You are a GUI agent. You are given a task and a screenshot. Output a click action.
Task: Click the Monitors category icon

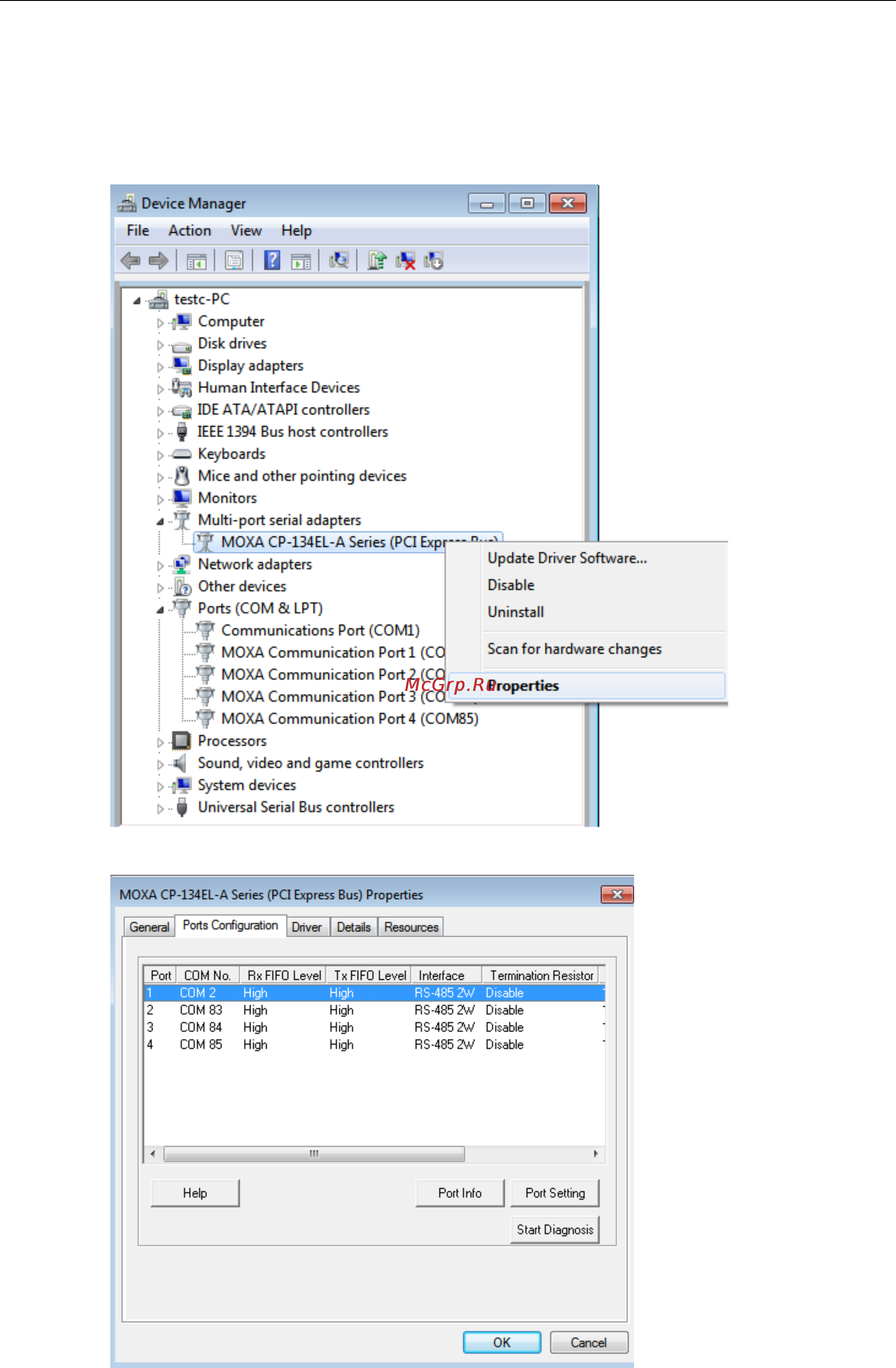tap(182, 498)
